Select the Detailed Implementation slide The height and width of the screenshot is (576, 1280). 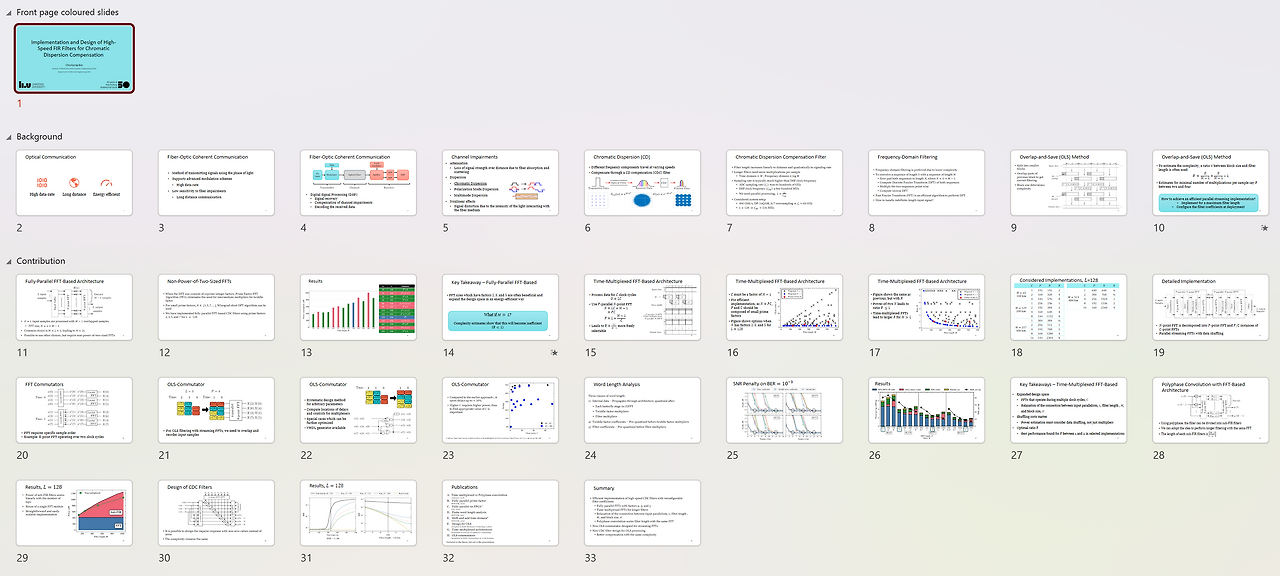1211,308
